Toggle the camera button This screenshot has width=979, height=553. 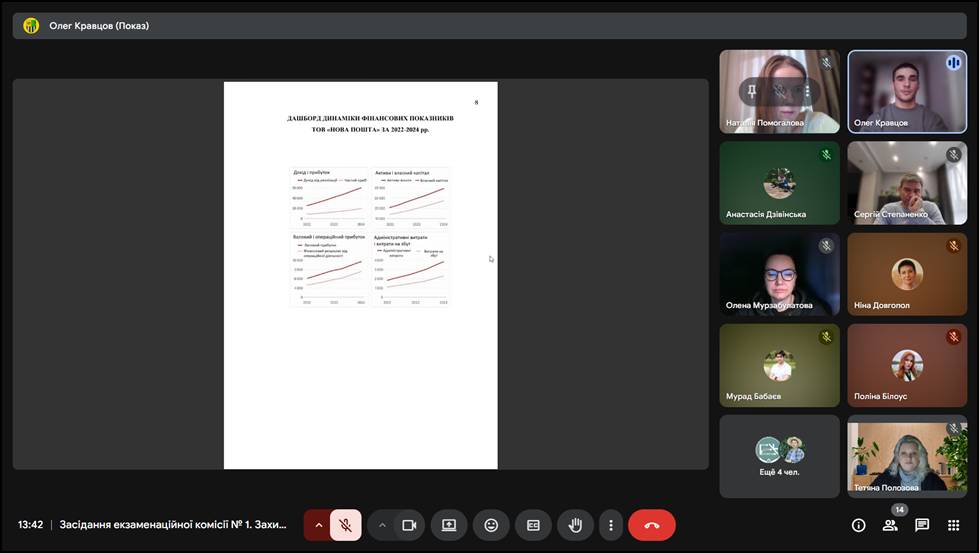[408, 525]
